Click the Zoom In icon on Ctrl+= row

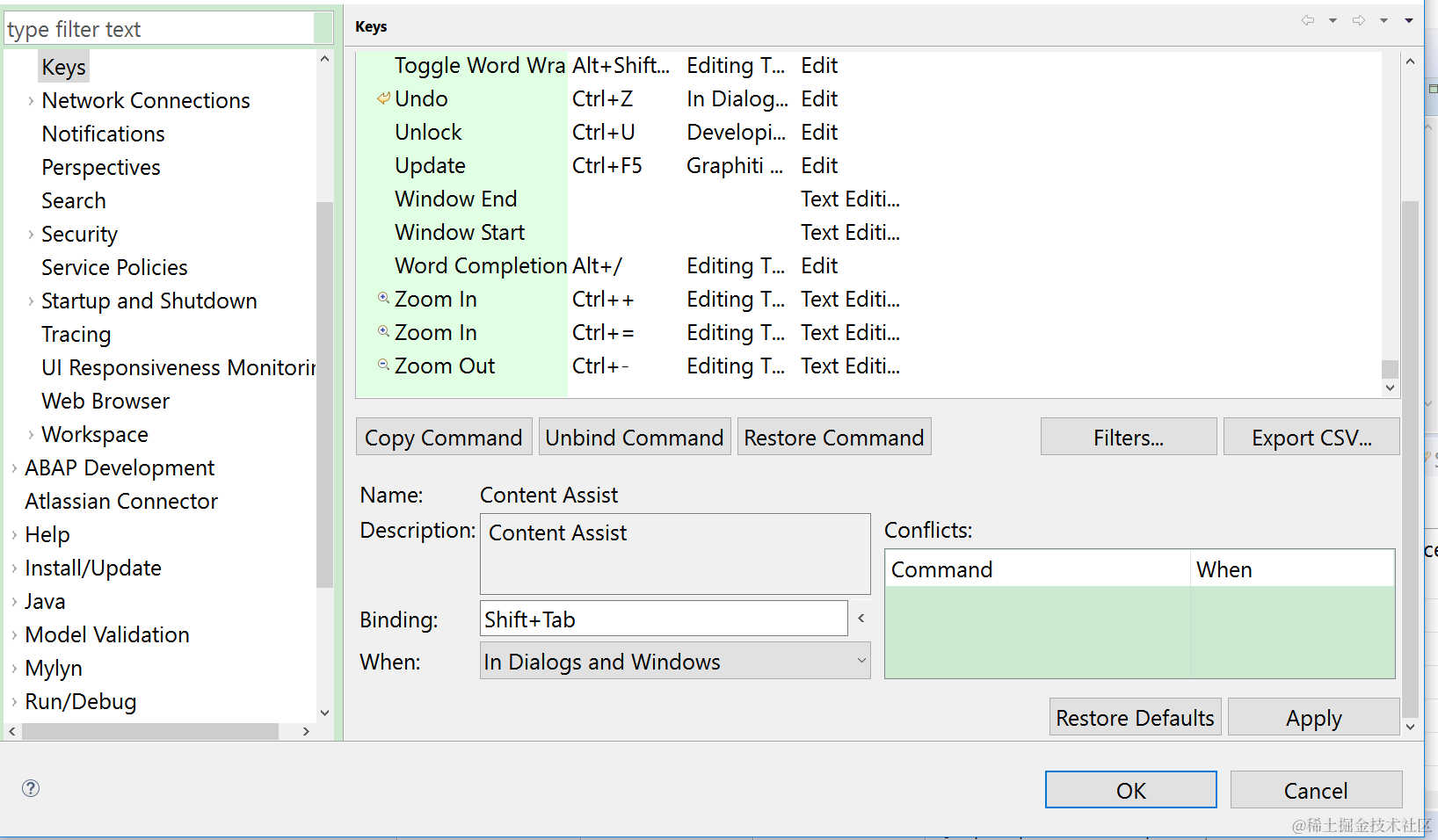tap(383, 331)
